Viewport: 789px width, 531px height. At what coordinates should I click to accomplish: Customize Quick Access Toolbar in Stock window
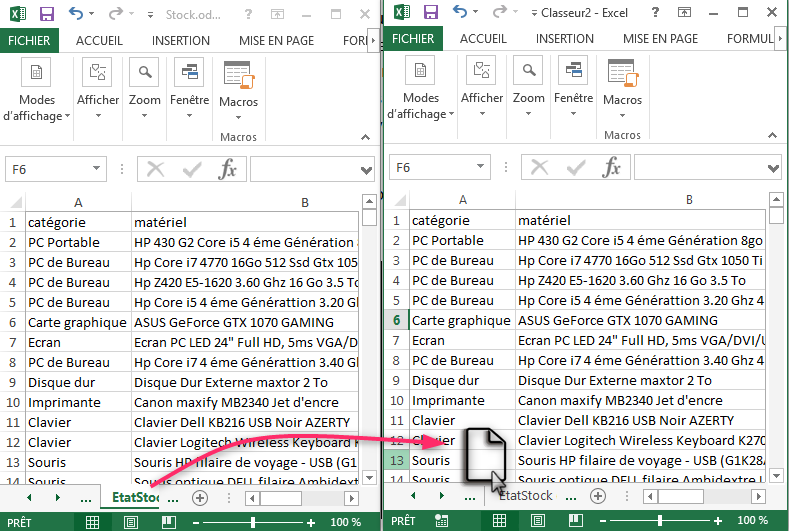pos(150,15)
